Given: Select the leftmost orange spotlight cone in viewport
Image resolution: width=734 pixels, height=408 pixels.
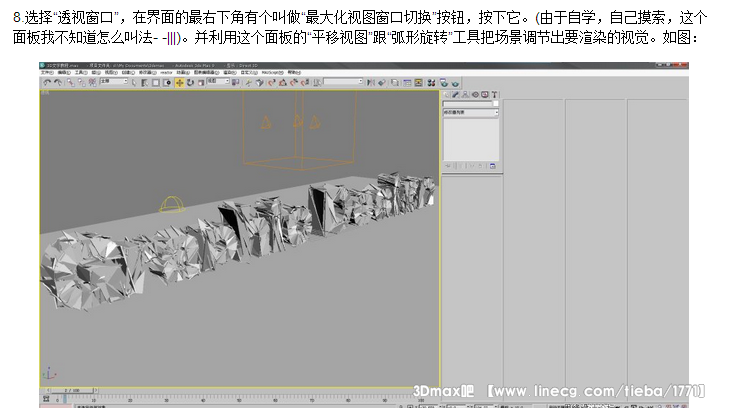Looking at the screenshot, I should (x=266, y=122).
